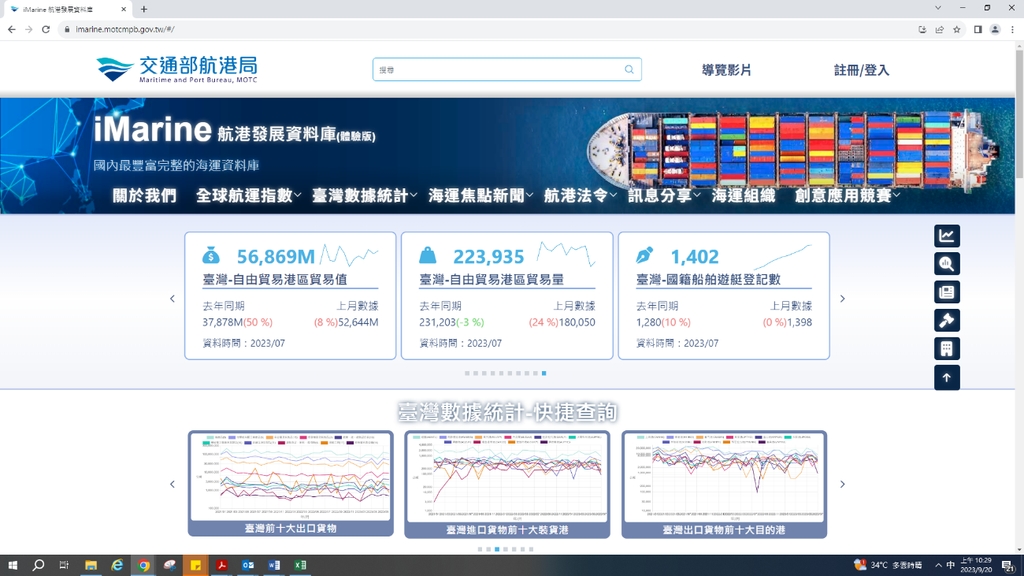Screen dimensions: 1024x576
Task: Open the 導覽影片 link
Action: [x=726, y=70]
